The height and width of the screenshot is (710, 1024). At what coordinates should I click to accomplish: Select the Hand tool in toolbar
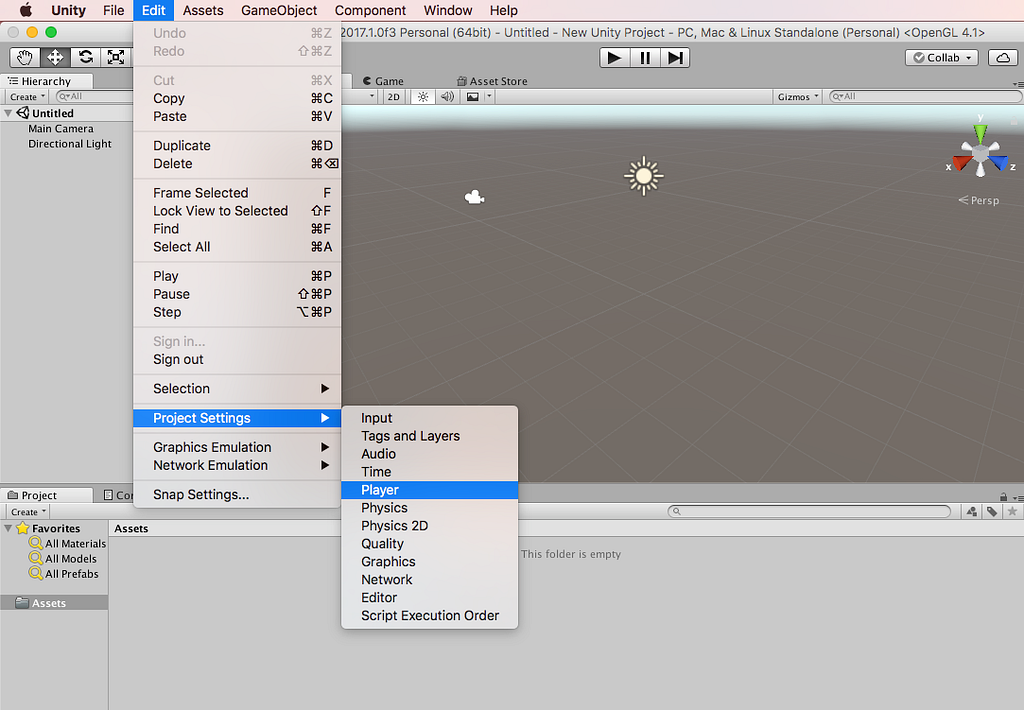pyautogui.click(x=25, y=57)
